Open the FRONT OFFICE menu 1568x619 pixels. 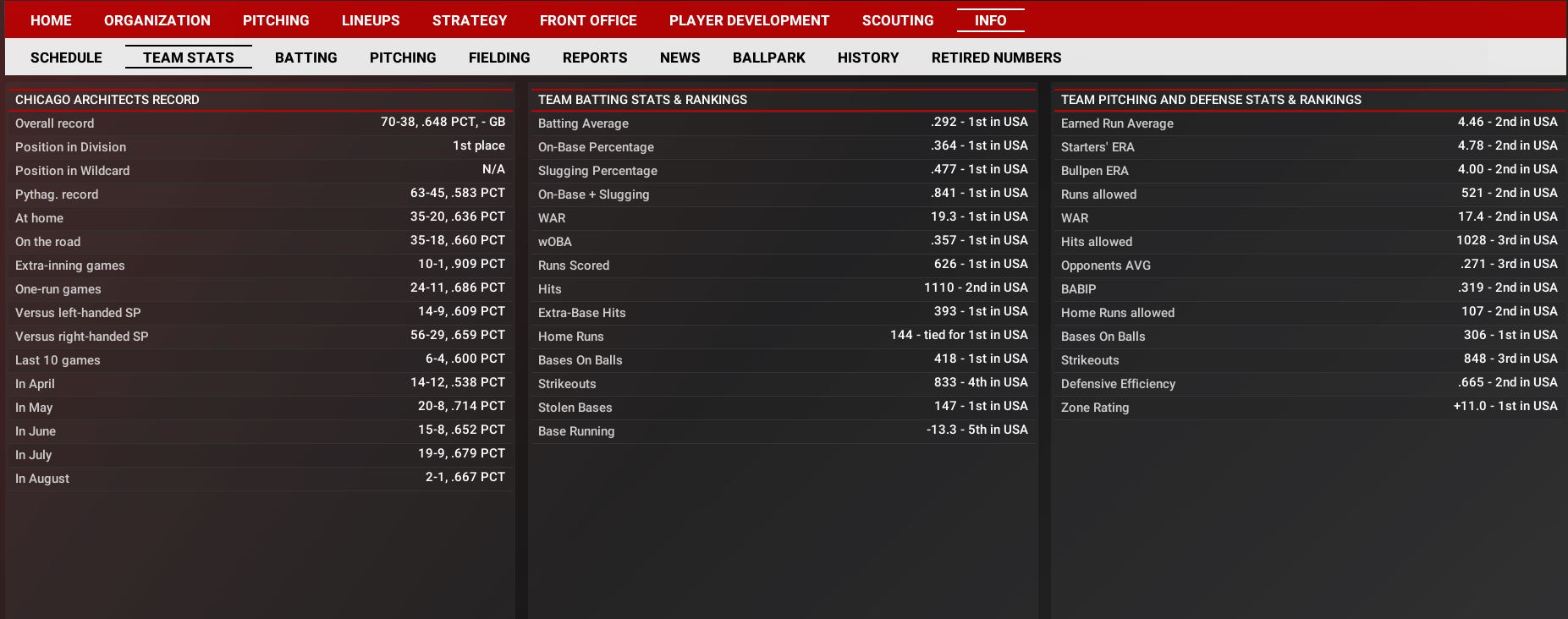click(x=588, y=20)
